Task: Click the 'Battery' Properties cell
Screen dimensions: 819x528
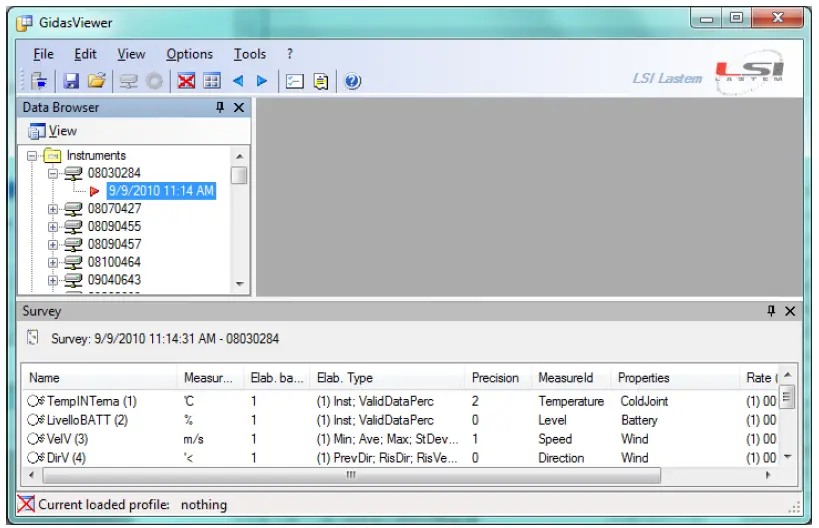Action: 639,420
